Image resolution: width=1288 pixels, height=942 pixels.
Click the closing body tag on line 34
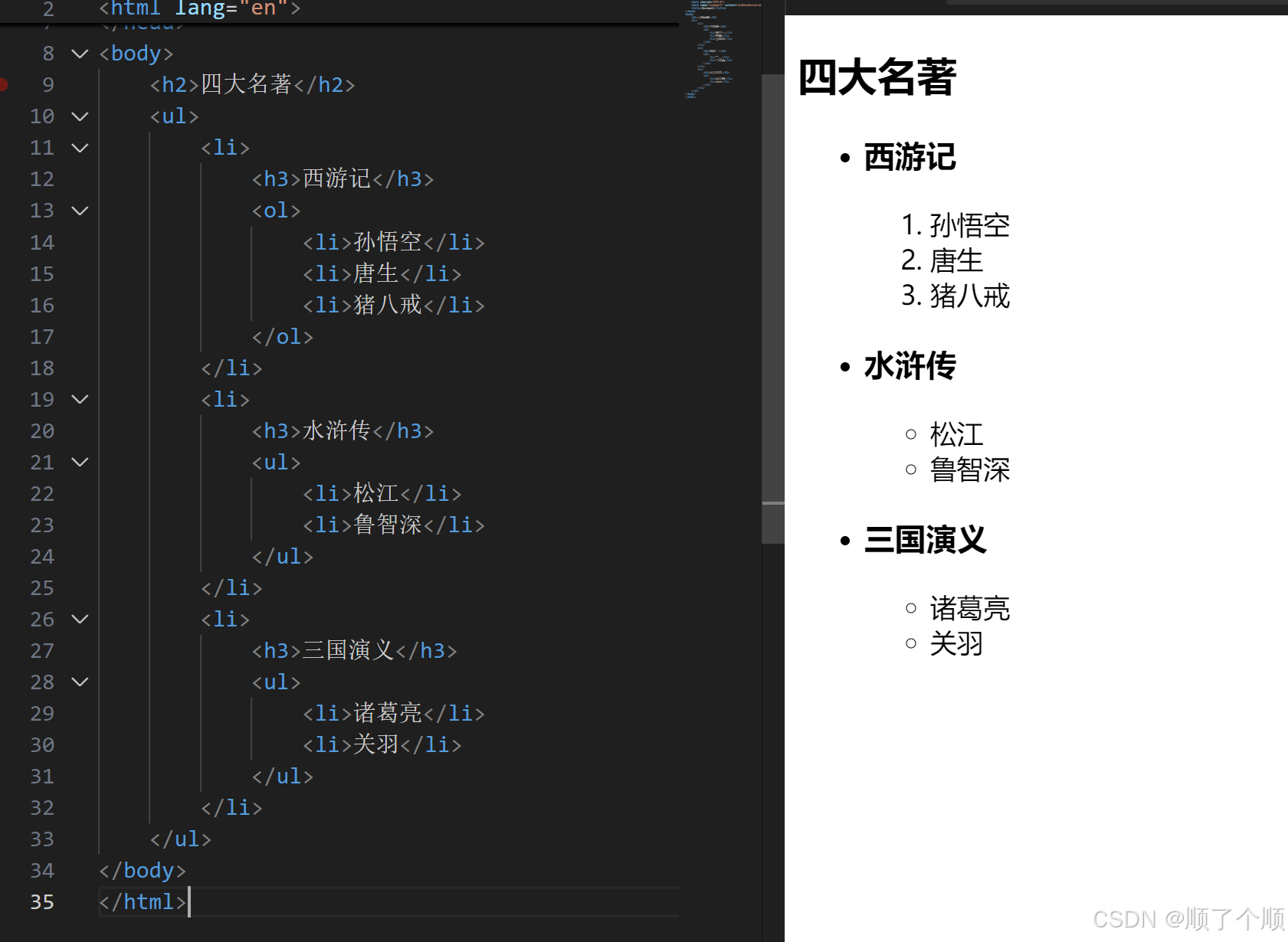pos(143,871)
